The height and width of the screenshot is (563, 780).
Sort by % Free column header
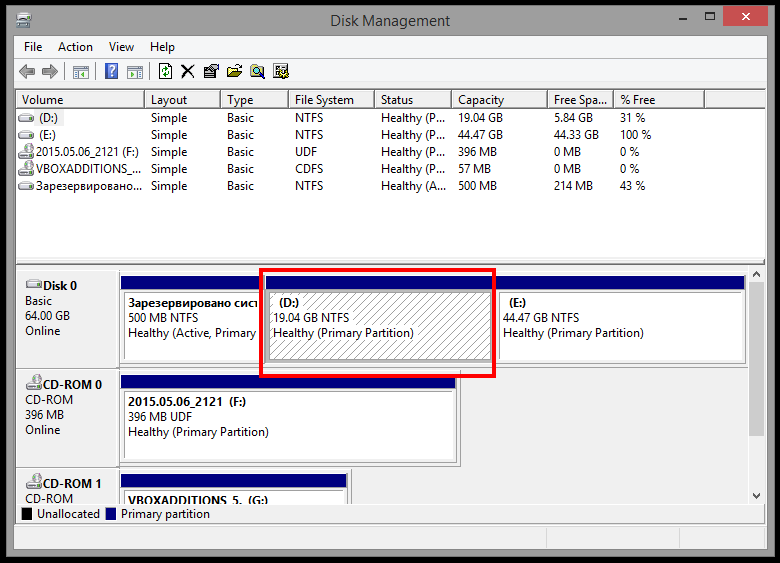(x=659, y=99)
